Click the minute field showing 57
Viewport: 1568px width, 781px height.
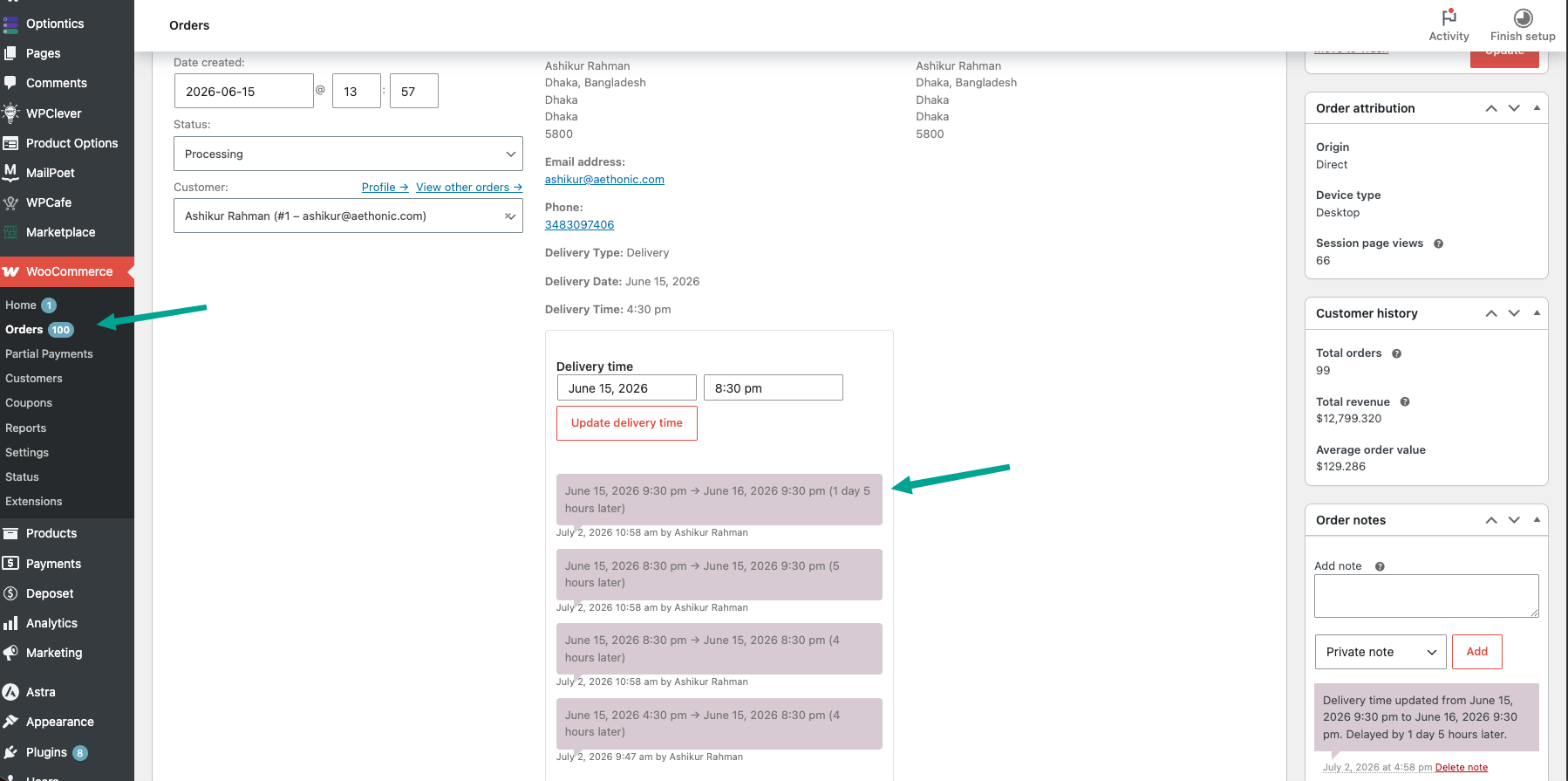414,91
